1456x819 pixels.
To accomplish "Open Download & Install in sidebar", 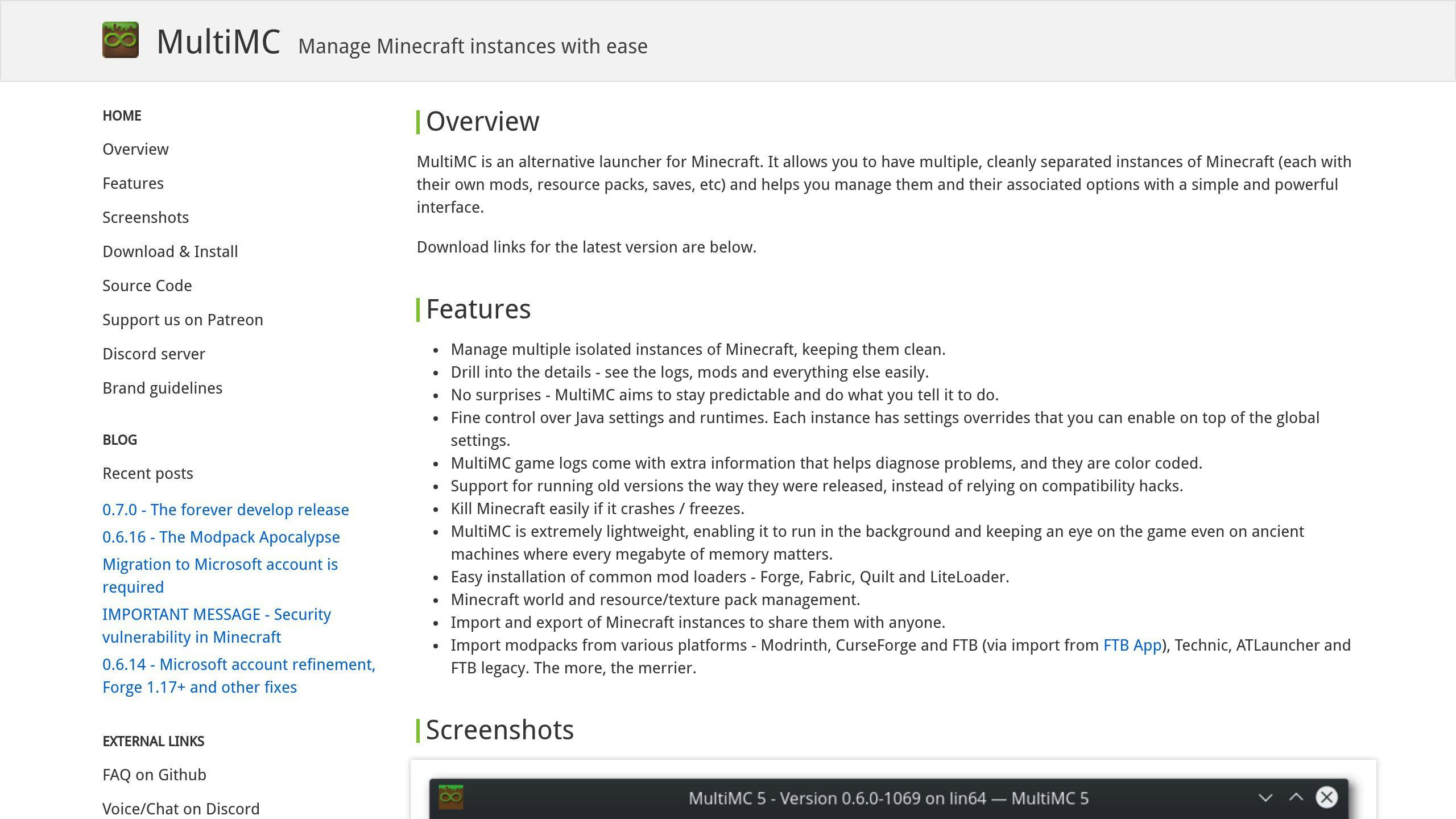I will [170, 251].
